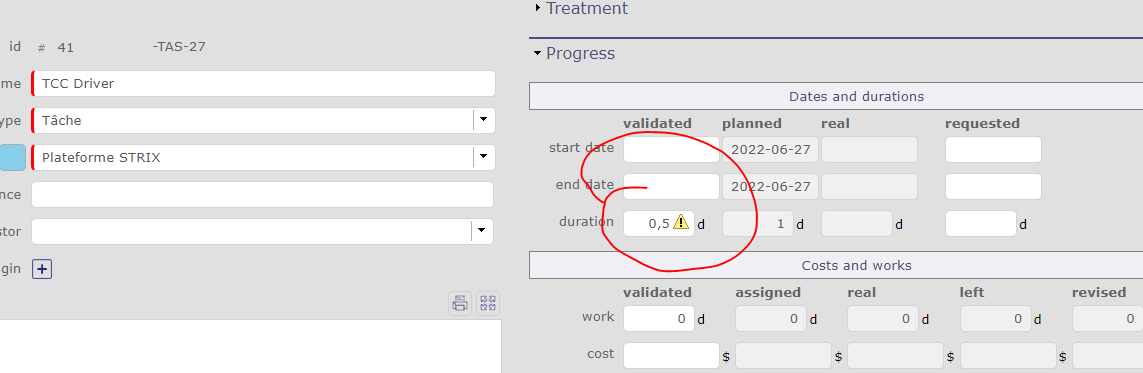Click the fullscreen editor icon beside print
Viewport: 1143px width, 373px height.
pyautogui.click(x=488, y=303)
